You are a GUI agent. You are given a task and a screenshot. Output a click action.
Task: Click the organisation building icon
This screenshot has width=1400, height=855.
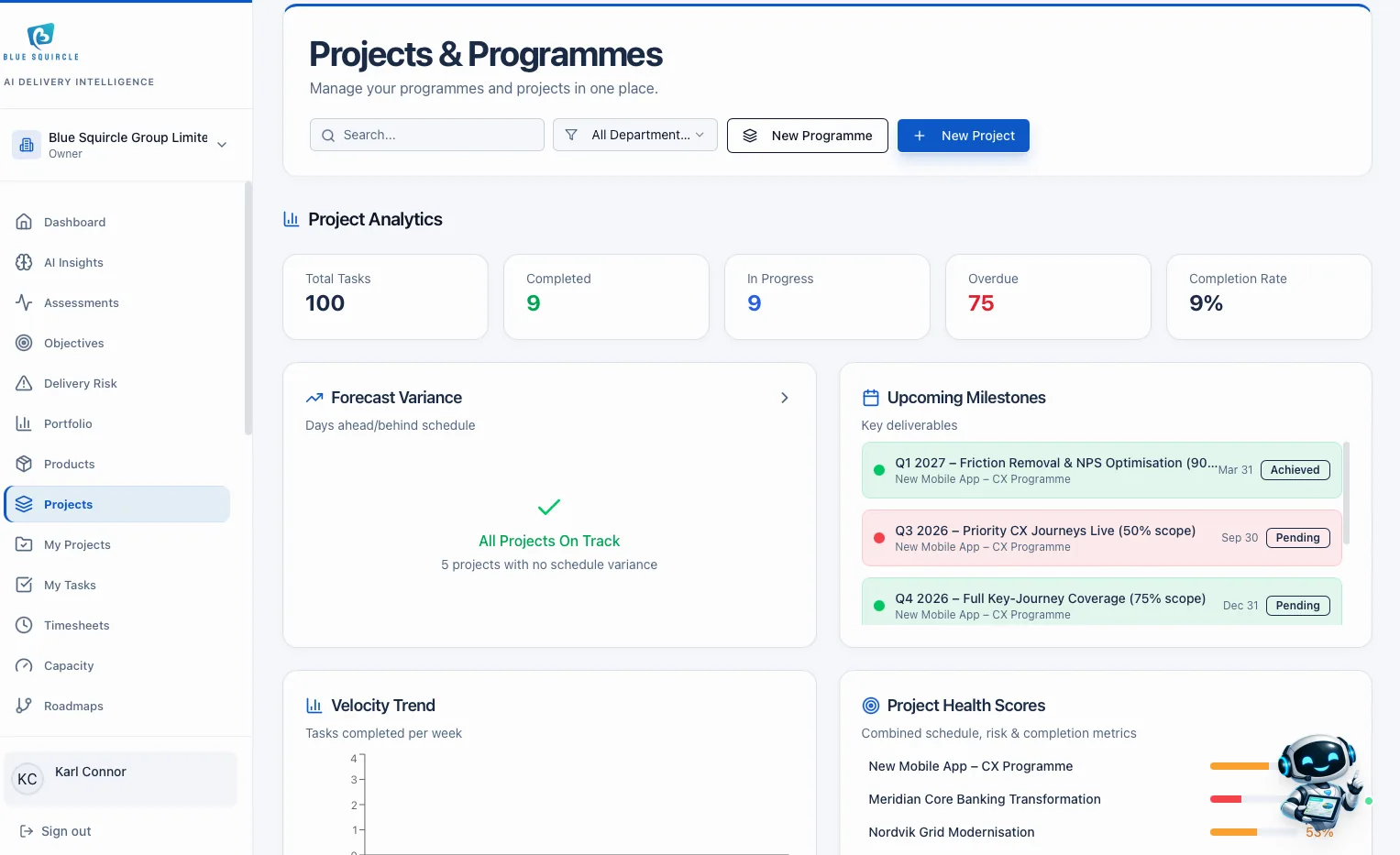27,145
